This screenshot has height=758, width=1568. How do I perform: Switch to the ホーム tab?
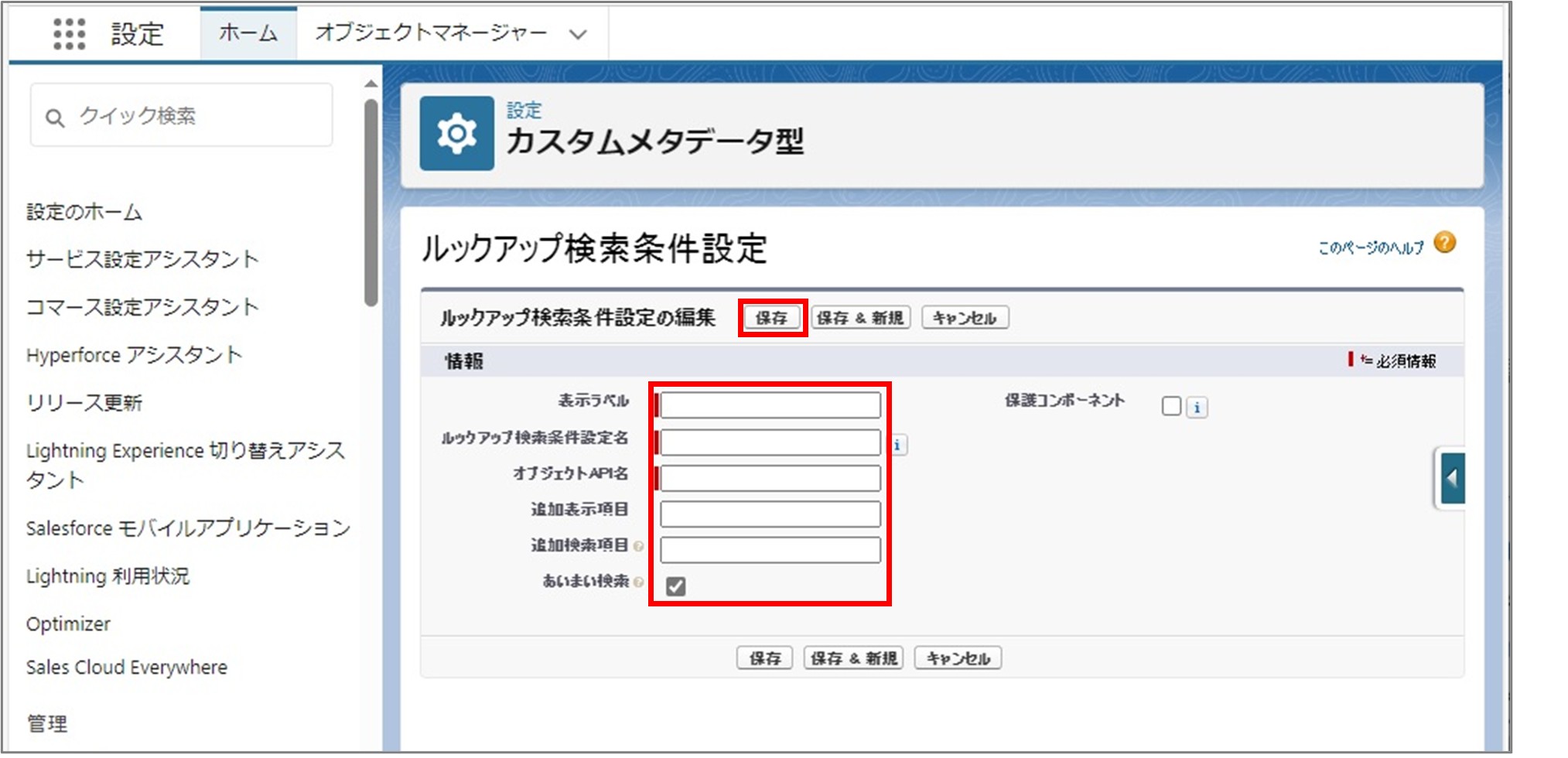click(248, 32)
